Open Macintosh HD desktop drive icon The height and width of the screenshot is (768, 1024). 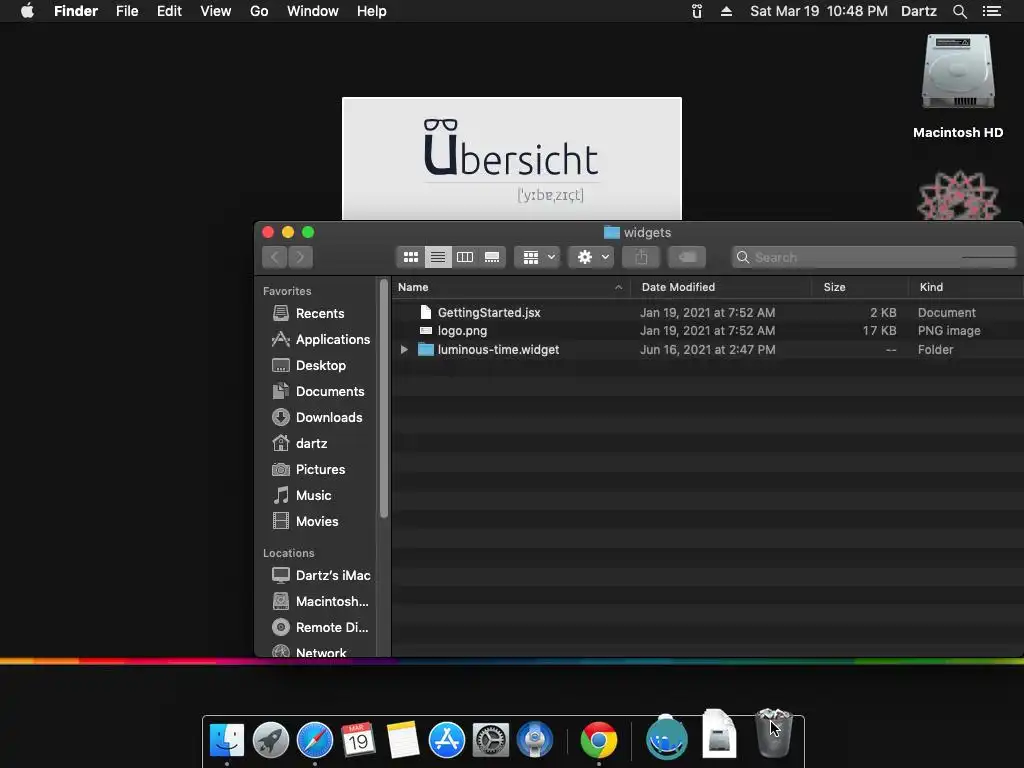click(x=958, y=73)
